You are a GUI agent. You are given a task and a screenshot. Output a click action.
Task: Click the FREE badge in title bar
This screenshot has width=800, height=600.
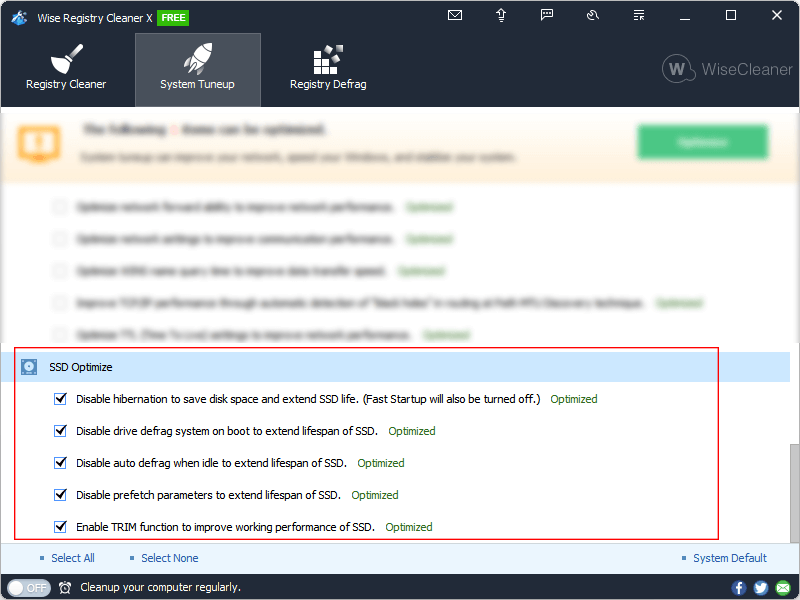point(173,18)
